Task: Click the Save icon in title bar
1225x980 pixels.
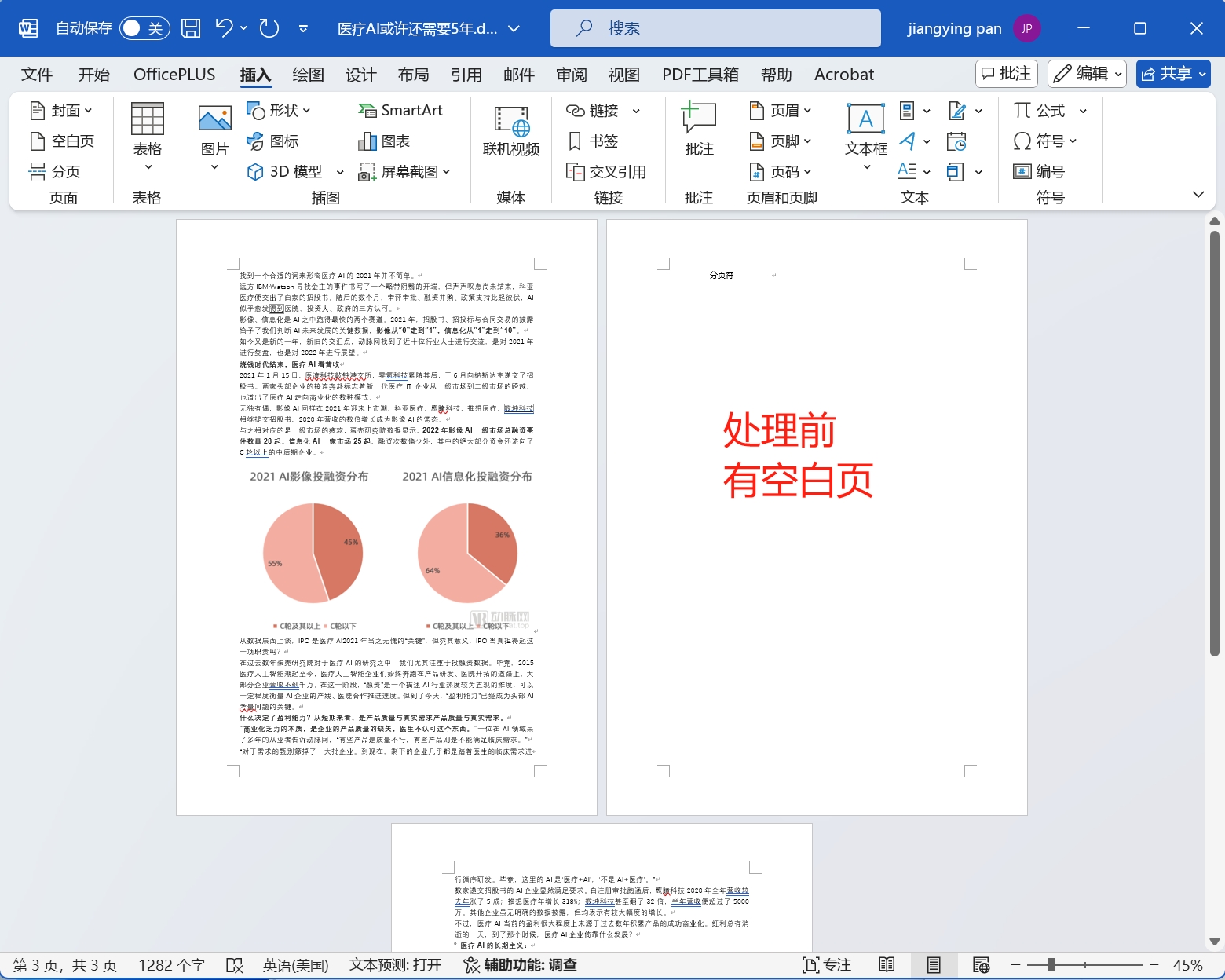Action: point(191,28)
